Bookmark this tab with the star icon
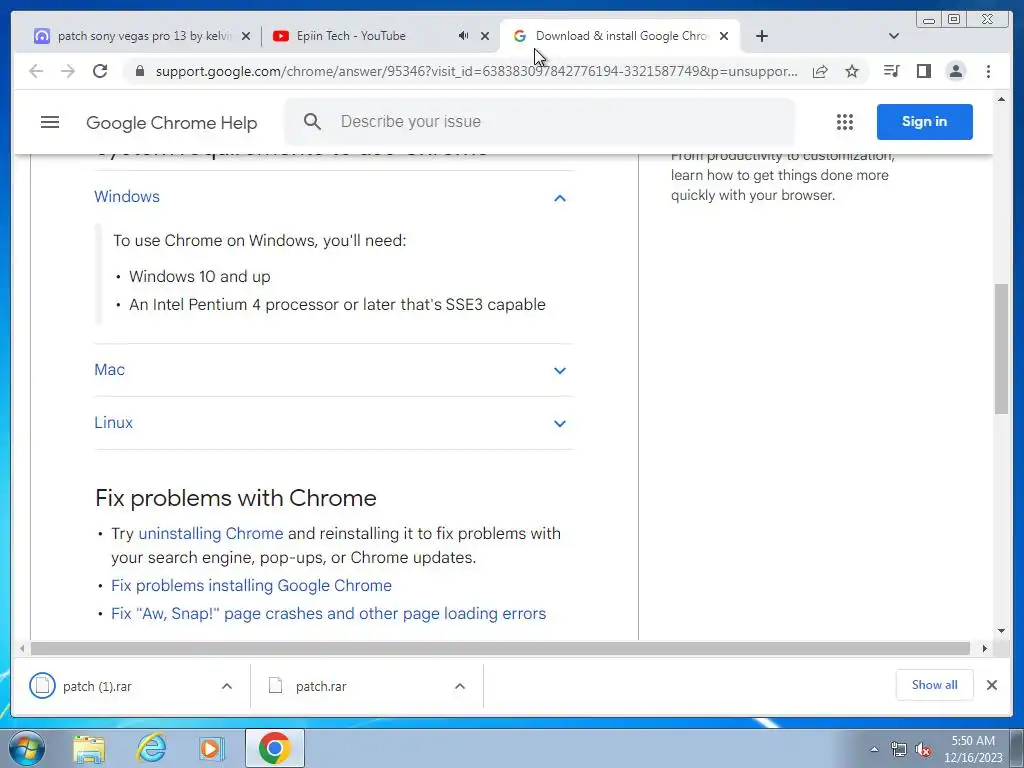Viewport: 1024px width, 768px height. point(852,71)
